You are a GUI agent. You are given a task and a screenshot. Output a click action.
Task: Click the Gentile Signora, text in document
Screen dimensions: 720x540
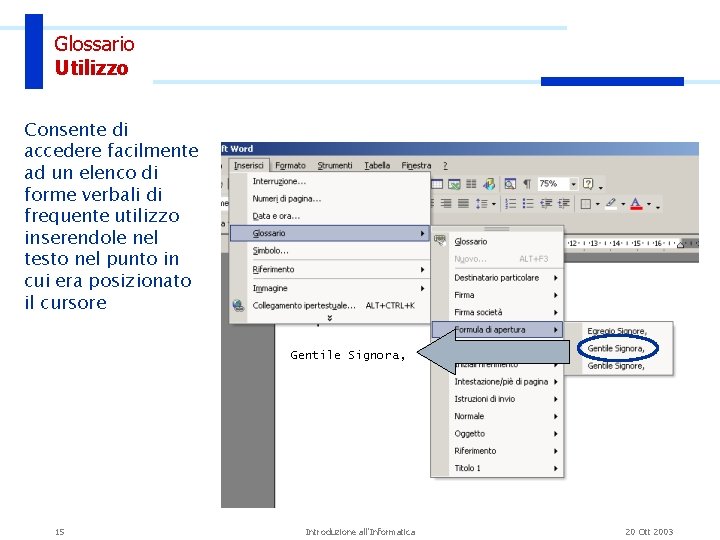[x=348, y=355]
